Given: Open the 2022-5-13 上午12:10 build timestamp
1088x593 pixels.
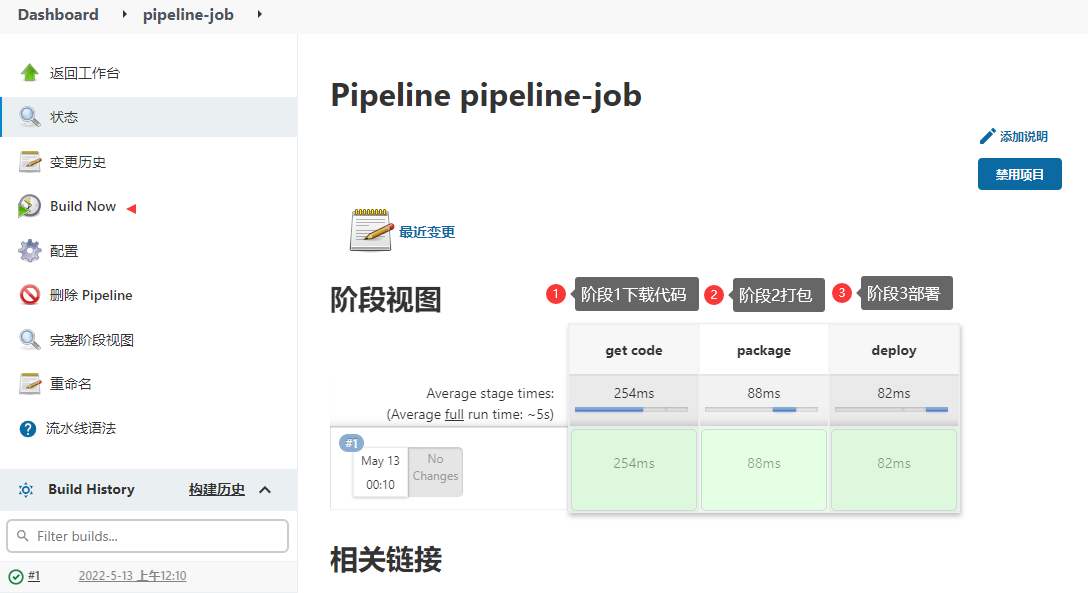Looking at the screenshot, I should 133,576.
